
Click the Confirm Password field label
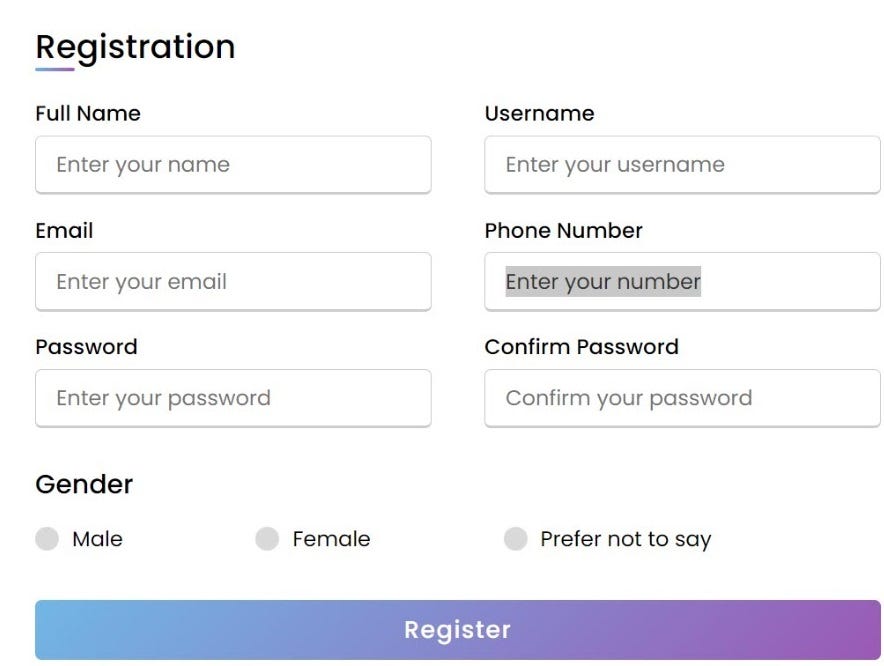coord(582,347)
